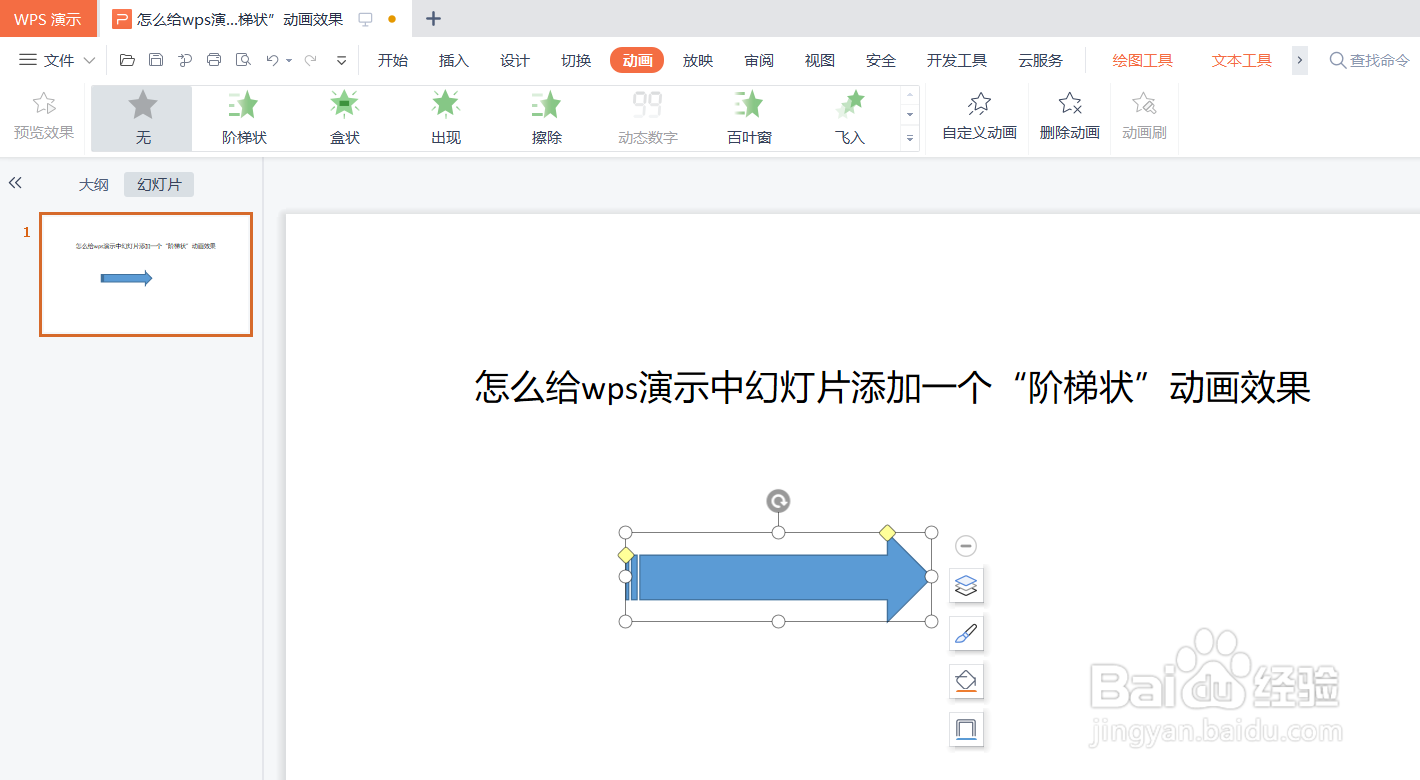Click the monitor display icon on document tab

coord(365,19)
